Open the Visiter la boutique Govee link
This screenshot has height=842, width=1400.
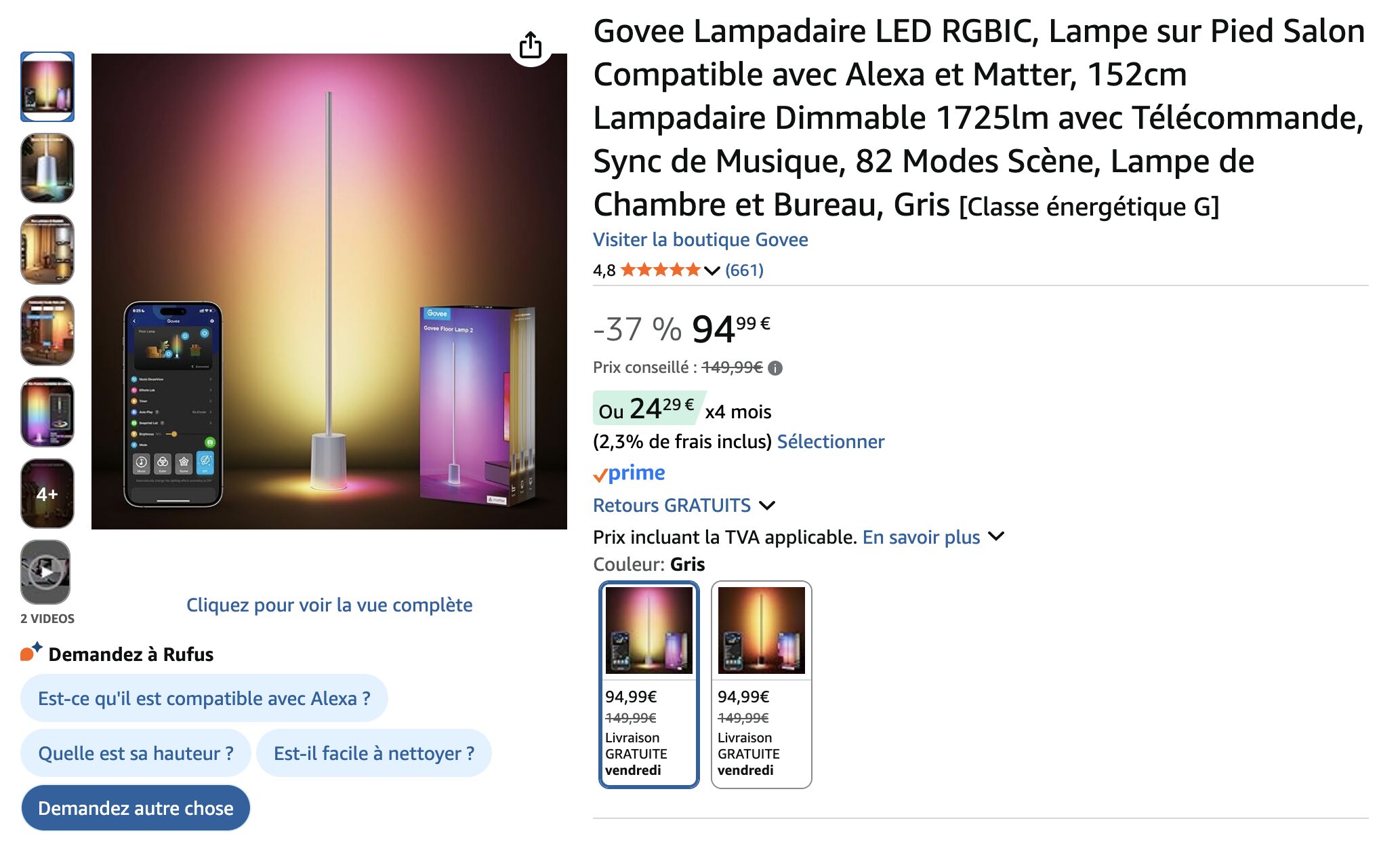(700, 240)
